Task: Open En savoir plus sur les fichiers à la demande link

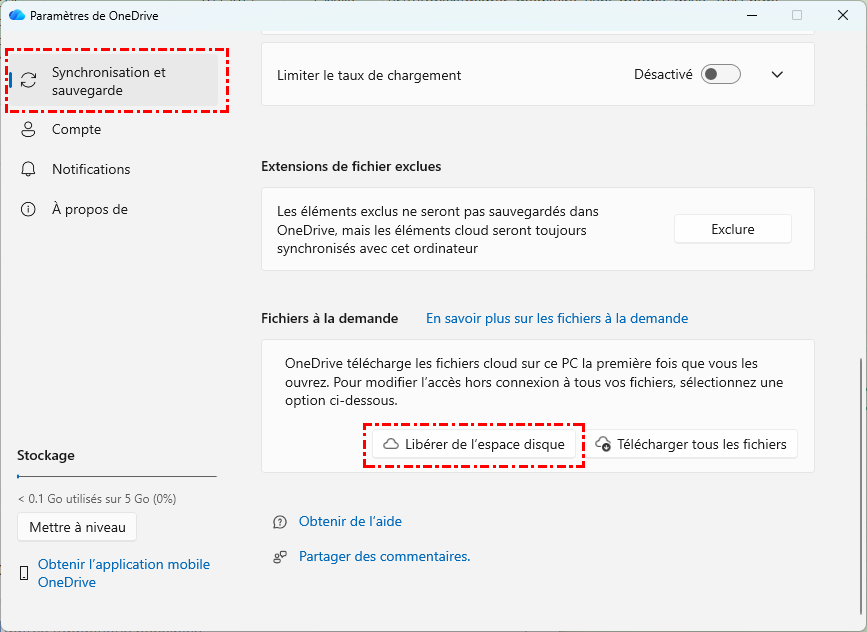Action: pyautogui.click(x=557, y=318)
